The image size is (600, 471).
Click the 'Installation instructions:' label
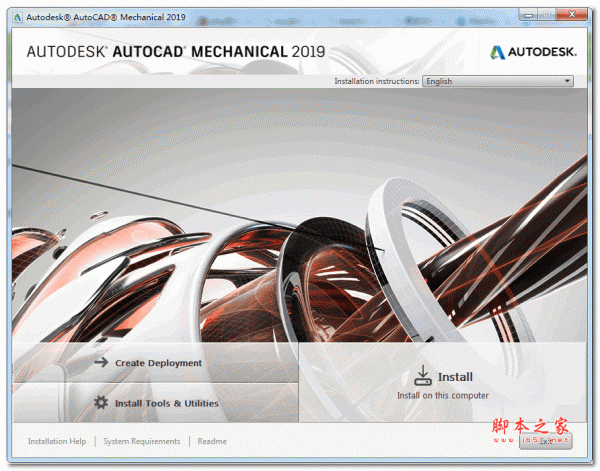[x=377, y=81]
